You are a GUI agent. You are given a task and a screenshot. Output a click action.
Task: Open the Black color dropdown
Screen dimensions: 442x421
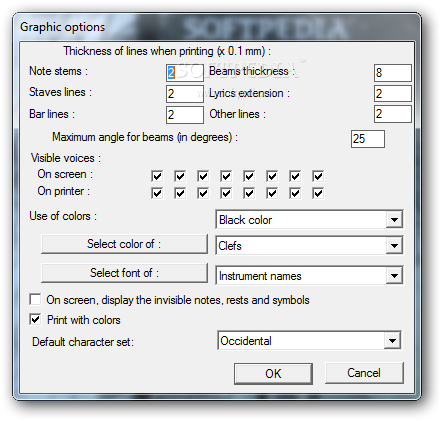[x=309, y=219]
